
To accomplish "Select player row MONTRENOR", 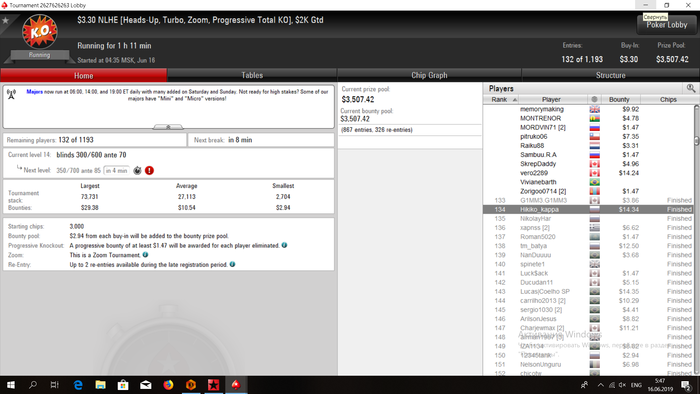I will [588, 118].
